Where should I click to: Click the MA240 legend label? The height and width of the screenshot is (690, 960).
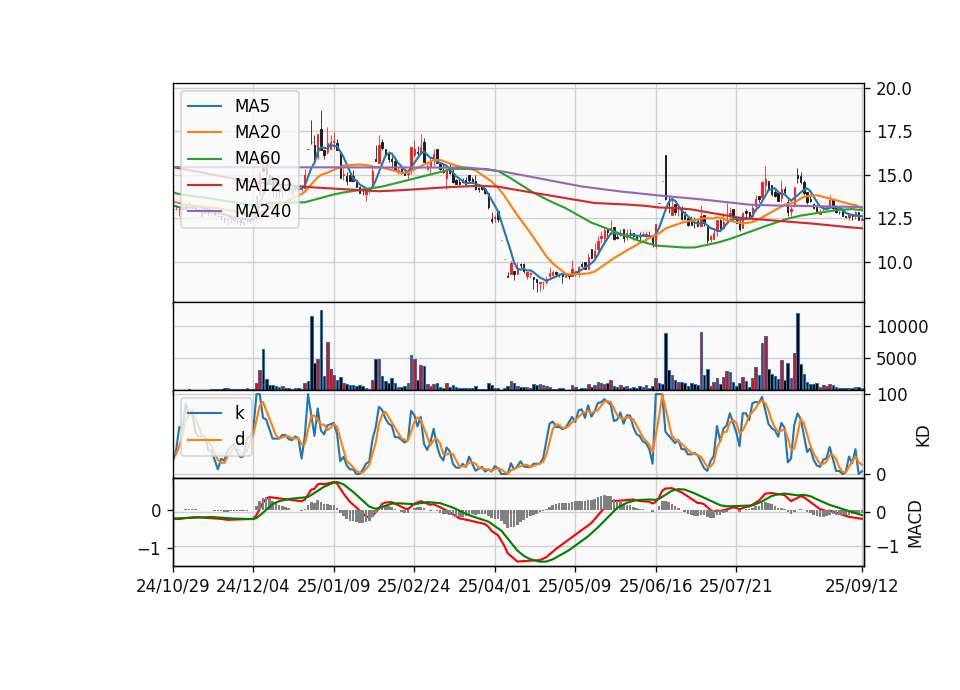click(263, 211)
